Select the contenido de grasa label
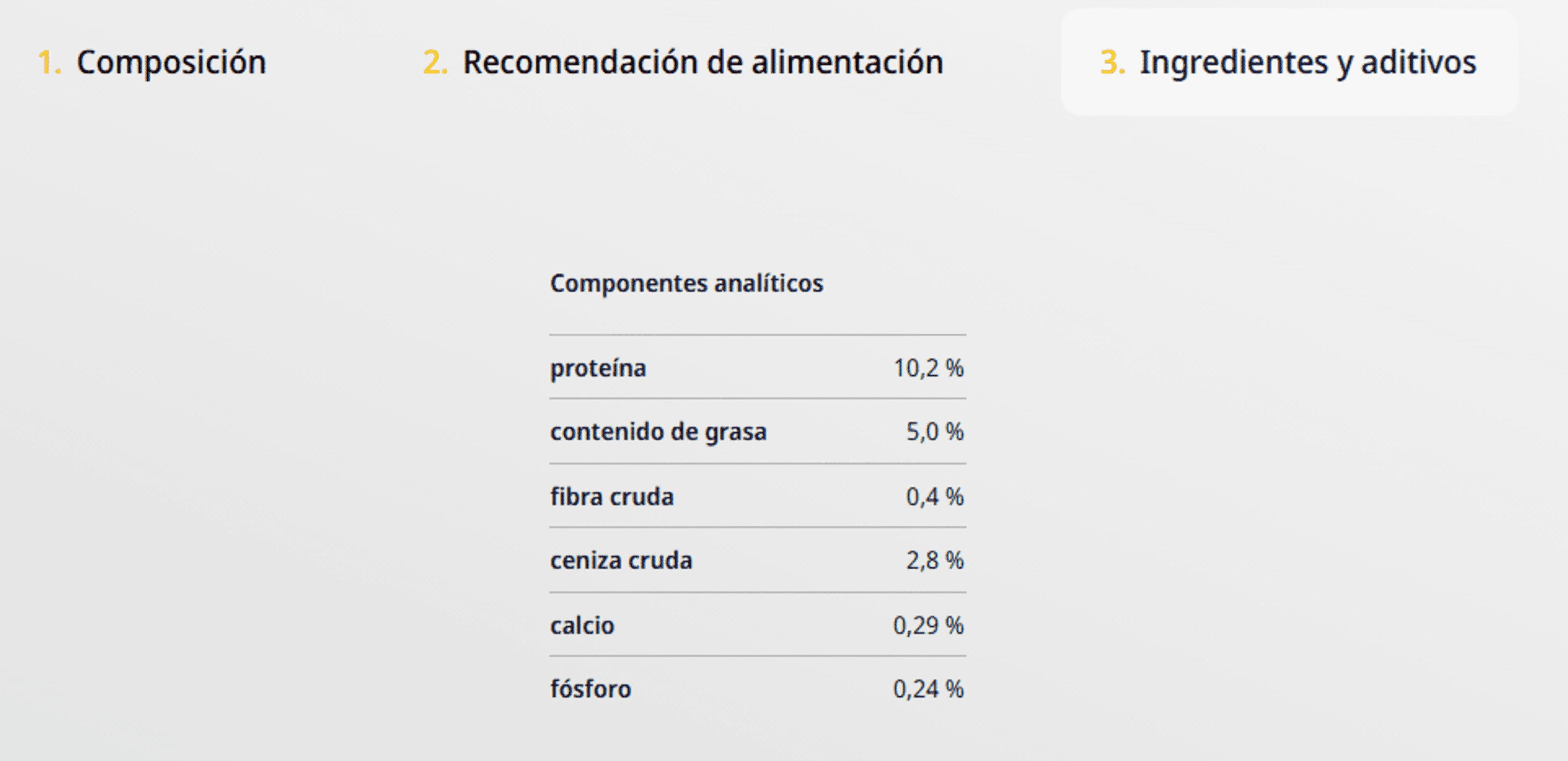Viewport: 1568px width, 761px height. tap(658, 432)
